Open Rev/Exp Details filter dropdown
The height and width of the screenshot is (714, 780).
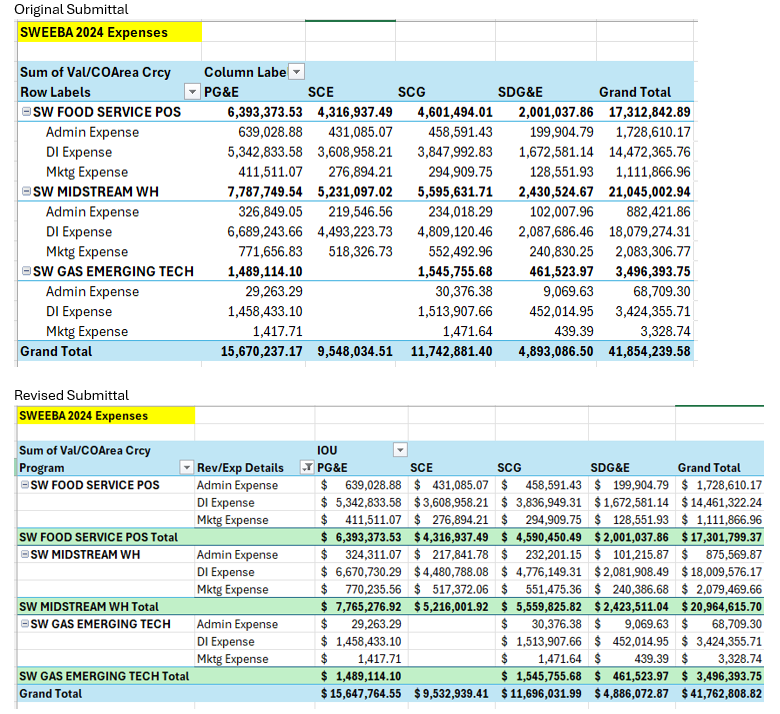point(307,467)
